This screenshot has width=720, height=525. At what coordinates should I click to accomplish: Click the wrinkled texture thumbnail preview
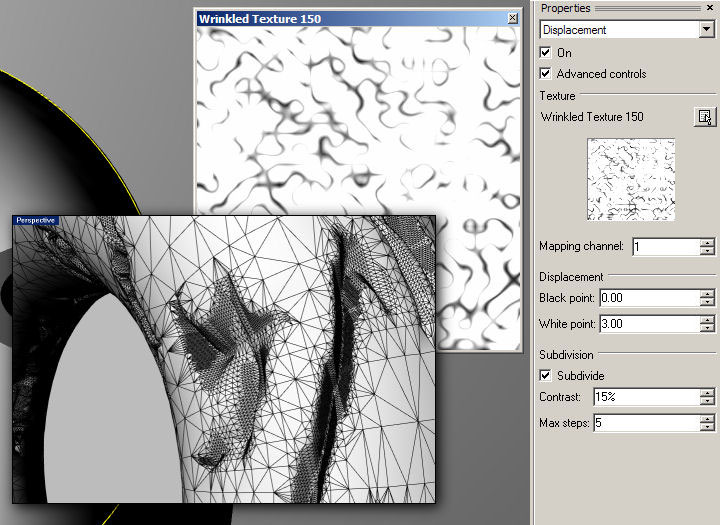[x=631, y=179]
